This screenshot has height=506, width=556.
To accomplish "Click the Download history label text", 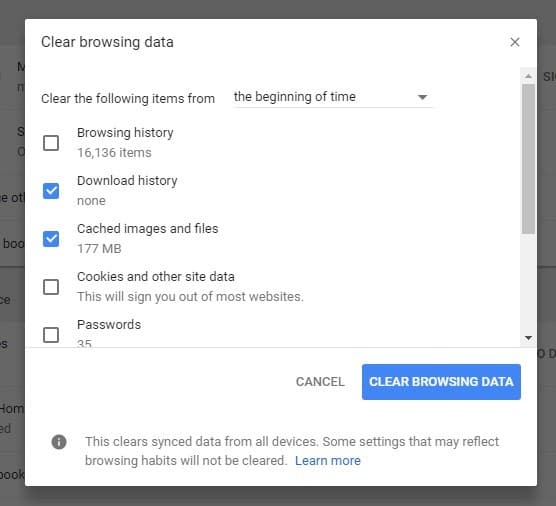I will [x=127, y=180].
